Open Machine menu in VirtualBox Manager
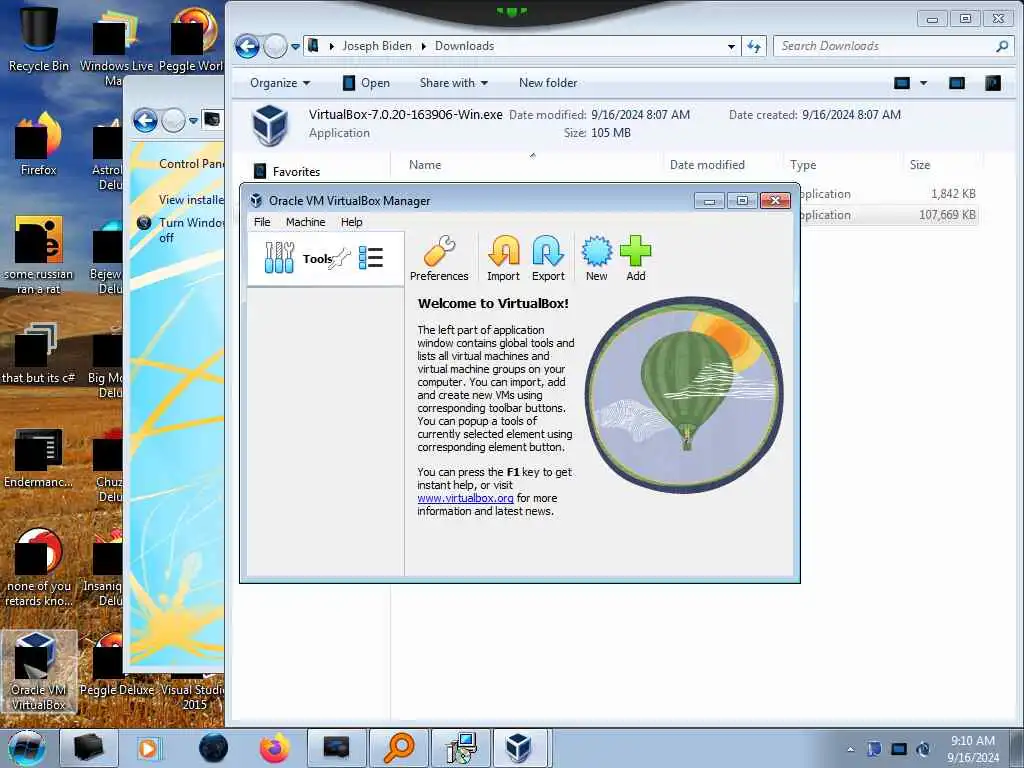 tap(305, 222)
